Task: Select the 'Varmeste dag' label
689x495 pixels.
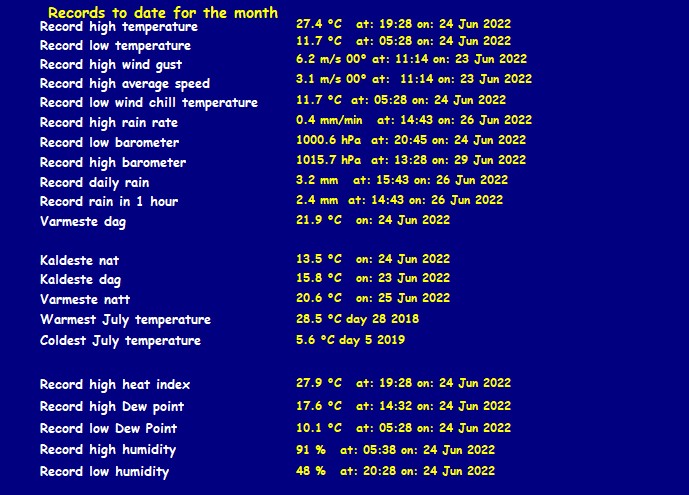Action: 83,221
